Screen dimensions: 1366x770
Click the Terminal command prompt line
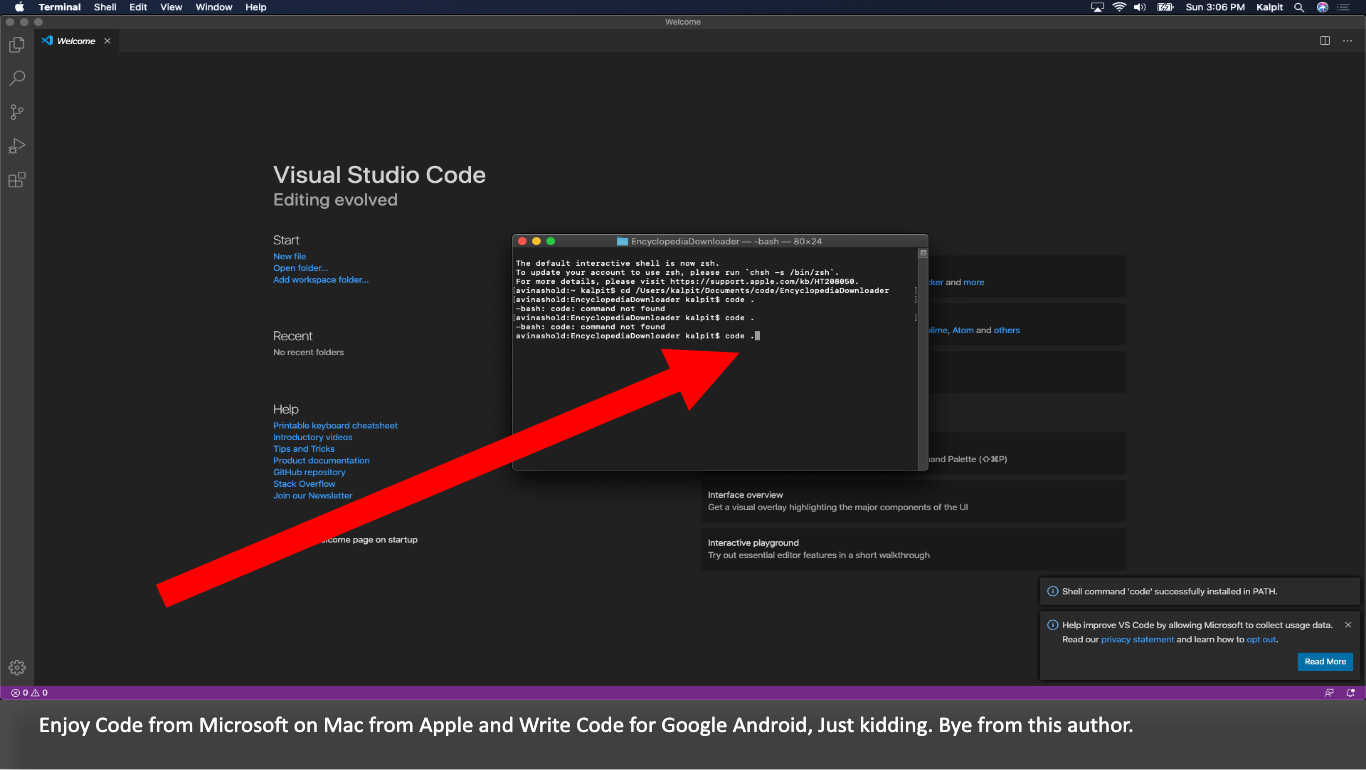pos(638,336)
